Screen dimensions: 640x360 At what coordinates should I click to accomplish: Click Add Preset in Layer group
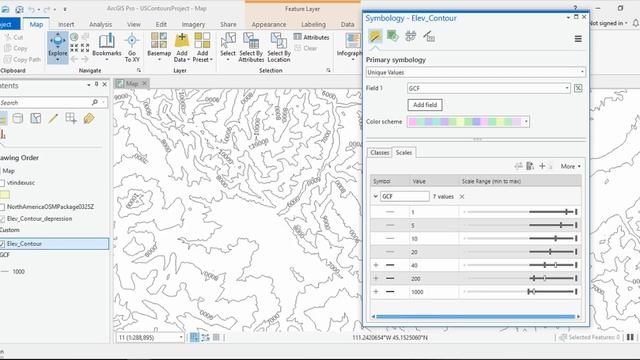tap(202, 47)
